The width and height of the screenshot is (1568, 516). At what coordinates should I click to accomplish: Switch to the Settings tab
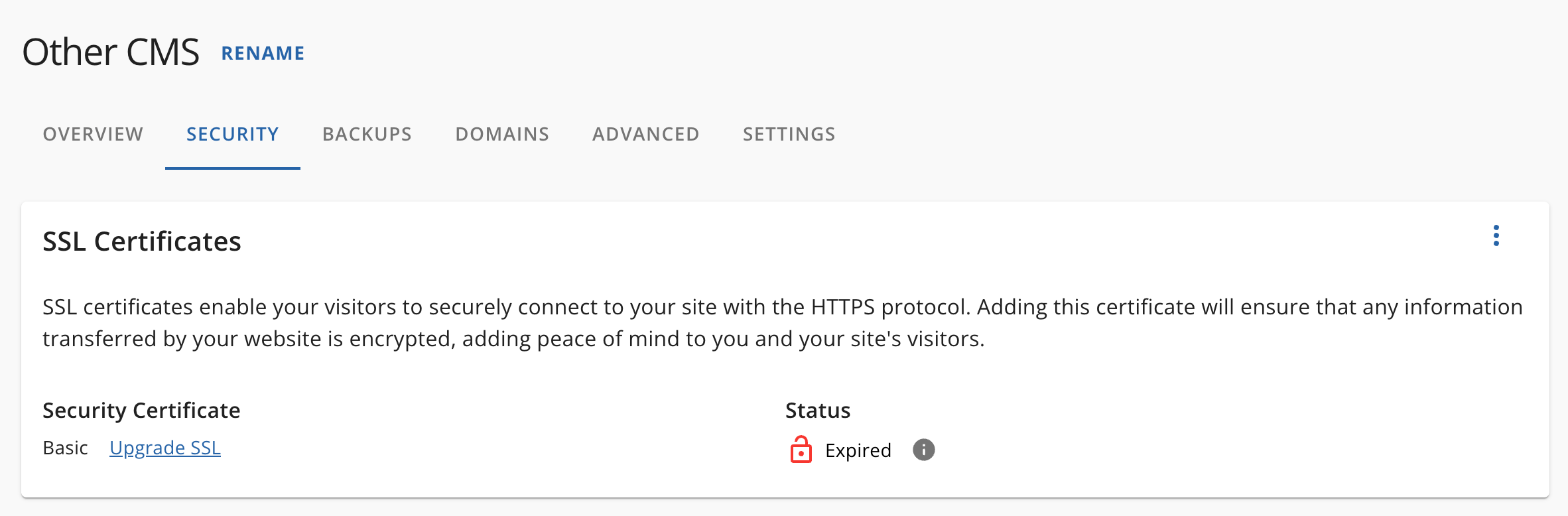(789, 134)
